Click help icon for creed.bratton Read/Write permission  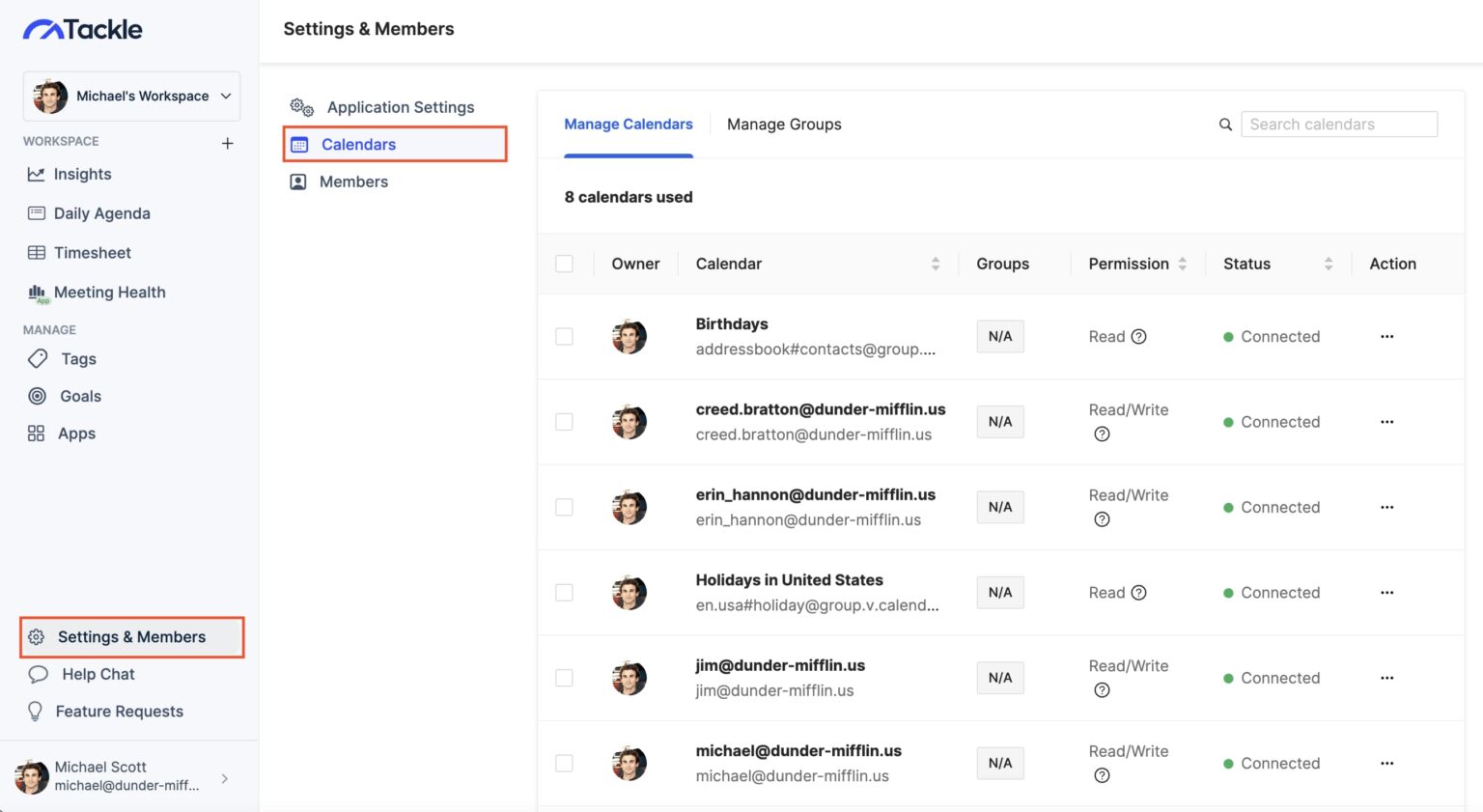[x=1102, y=434]
